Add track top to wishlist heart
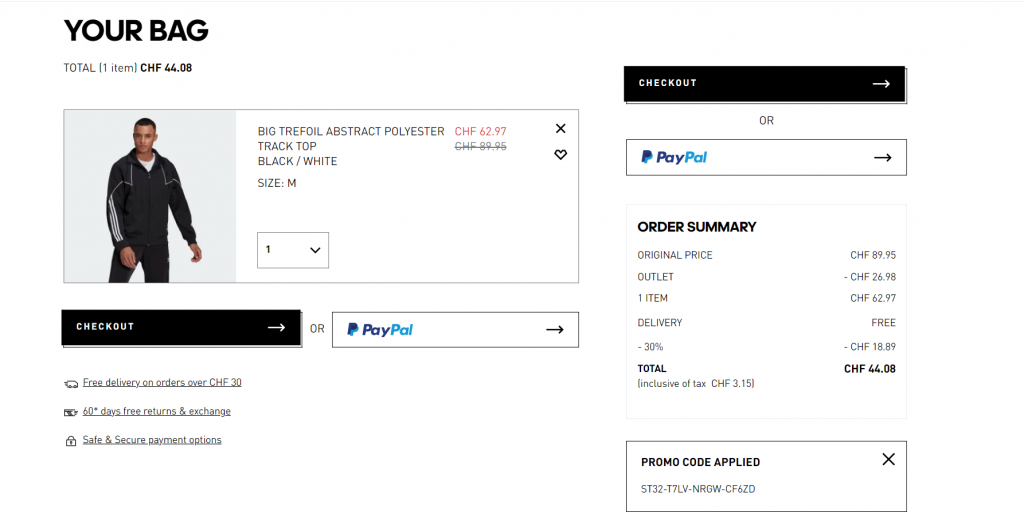This screenshot has width=1024, height=532. pos(560,155)
